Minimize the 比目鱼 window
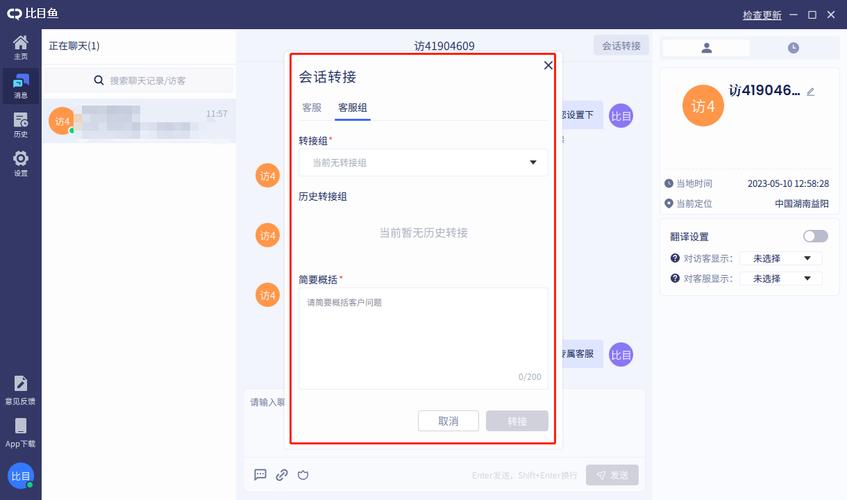Viewport: 847px width, 500px height. (794, 15)
